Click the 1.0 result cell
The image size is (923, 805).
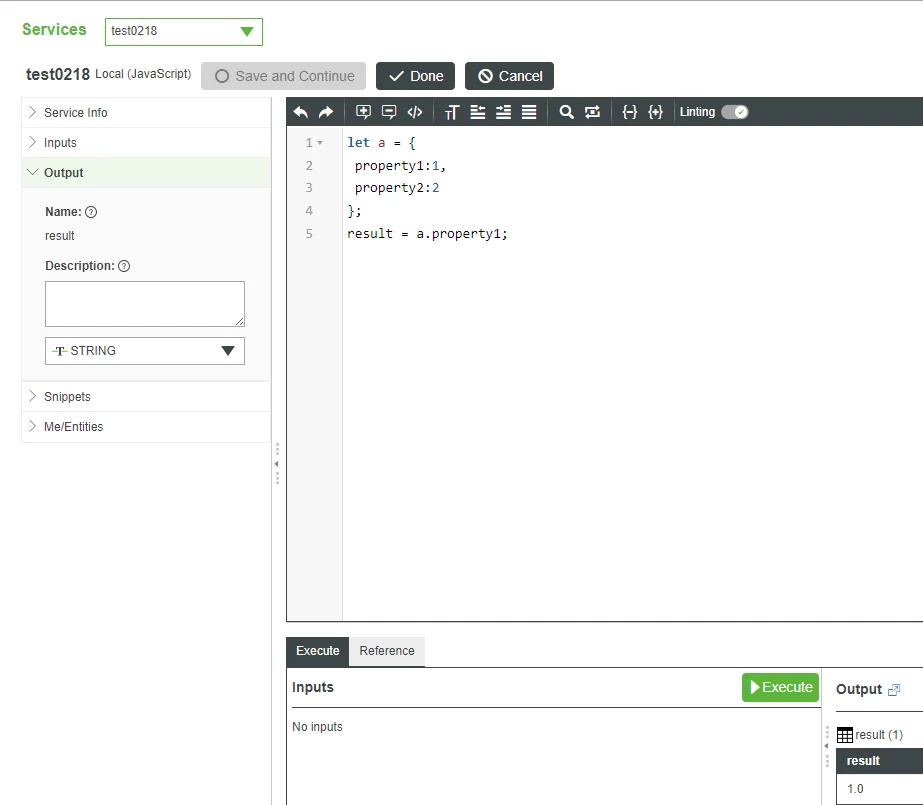(x=879, y=789)
